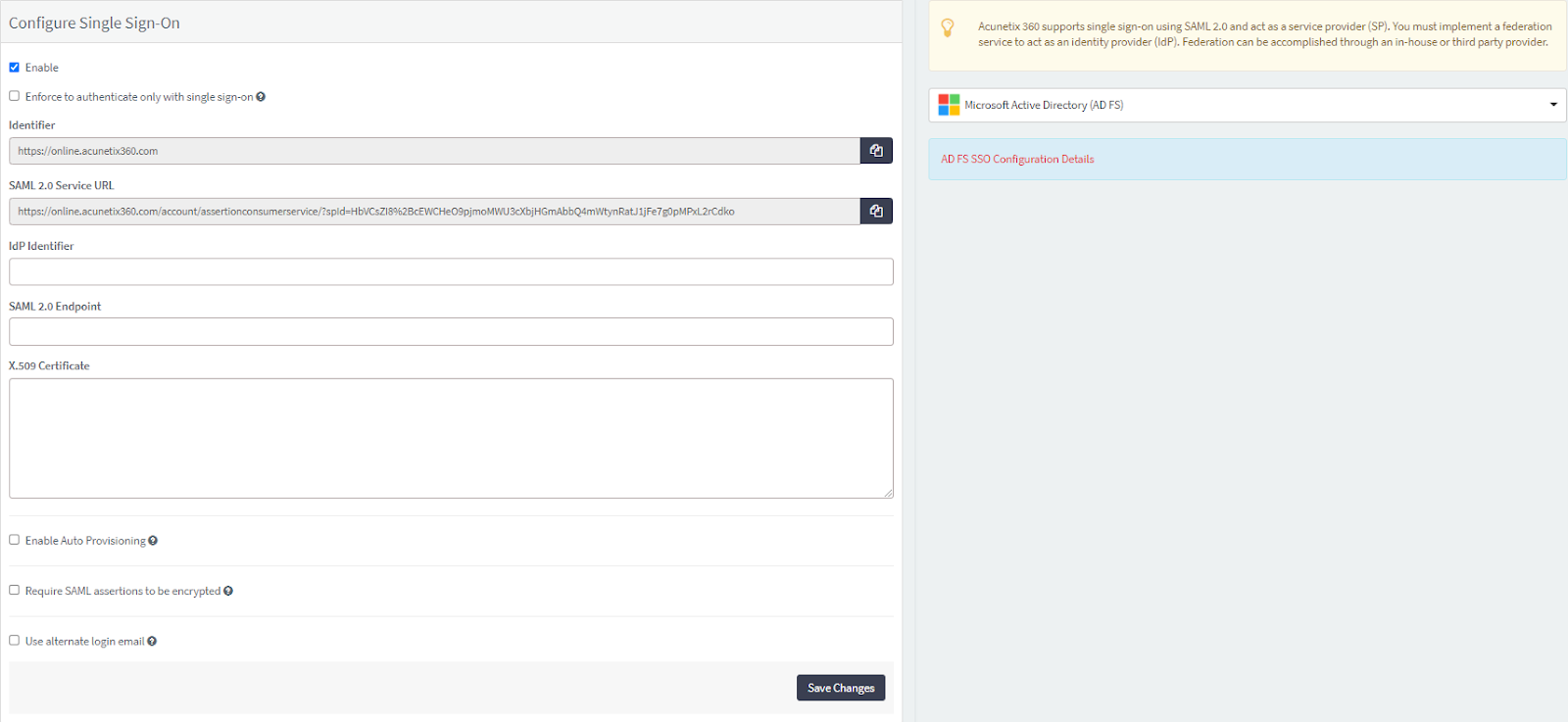
Task: Click the IdP Identifier label
Action: pyautogui.click(x=41, y=246)
